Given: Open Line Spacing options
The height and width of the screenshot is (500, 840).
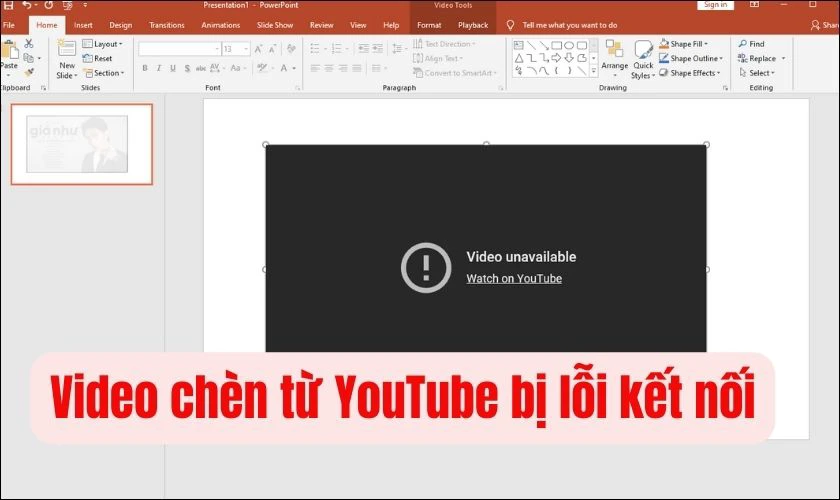Looking at the screenshot, I should click(398, 49).
